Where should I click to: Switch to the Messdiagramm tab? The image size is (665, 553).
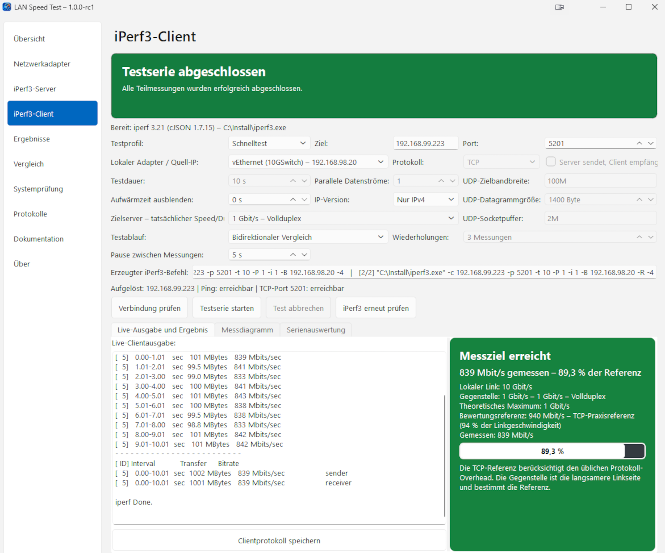pos(247,330)
